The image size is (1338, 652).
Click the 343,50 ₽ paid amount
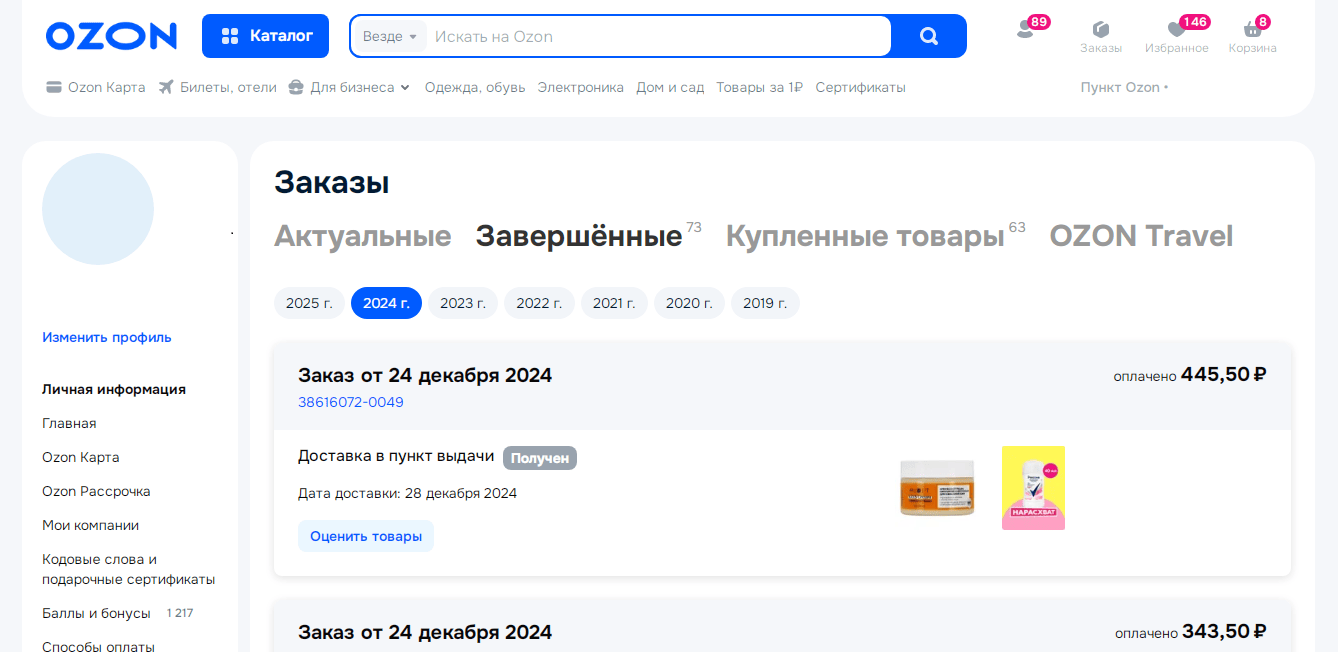pos(1224,632)
